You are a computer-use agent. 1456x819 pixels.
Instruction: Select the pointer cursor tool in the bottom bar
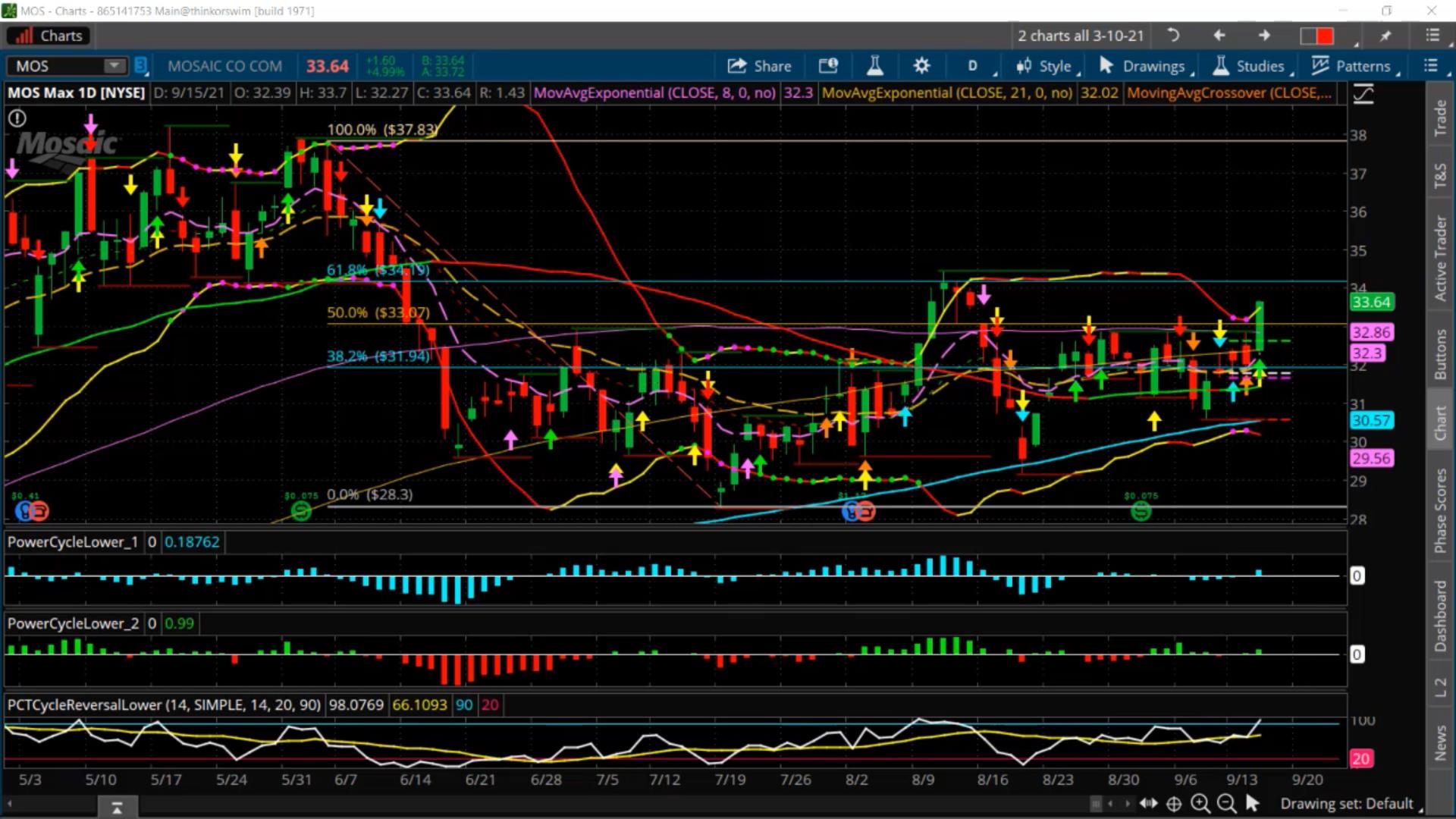(x=1252, y=802)
